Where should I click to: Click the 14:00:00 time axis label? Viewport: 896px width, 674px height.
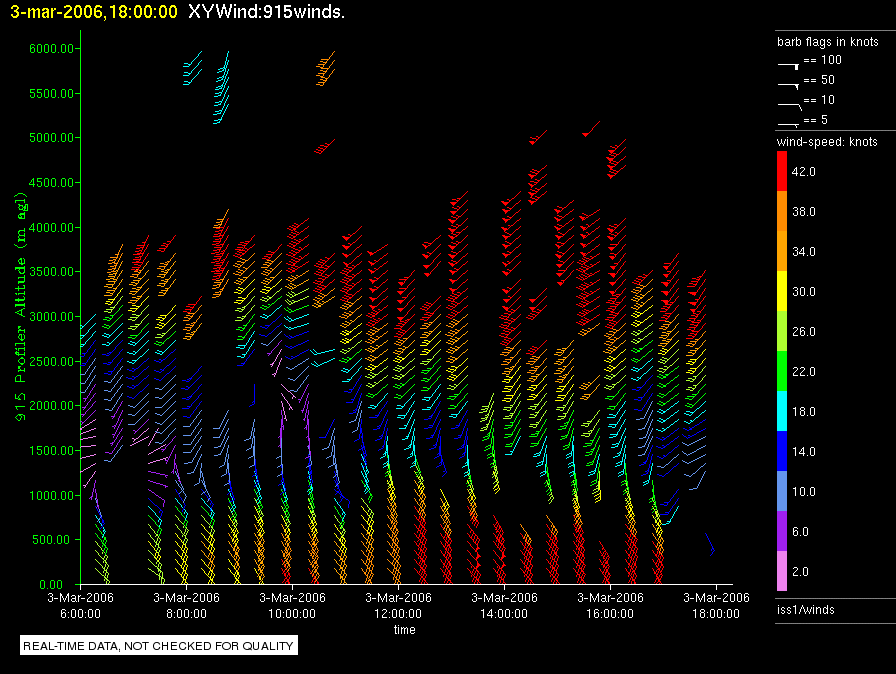coord(504,613)
